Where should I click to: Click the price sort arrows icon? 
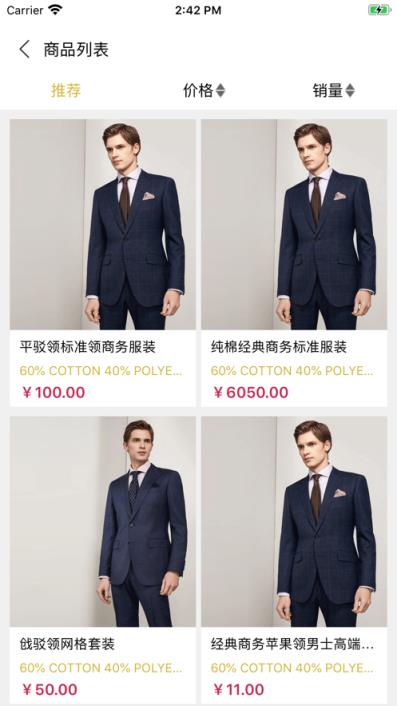[x=220, y=91]
